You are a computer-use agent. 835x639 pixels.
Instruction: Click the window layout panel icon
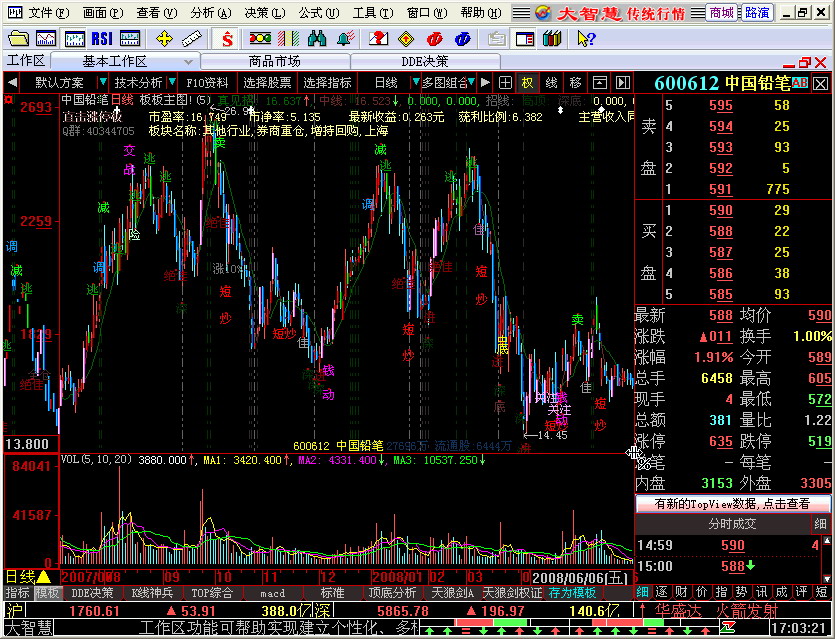click(525, 38)
